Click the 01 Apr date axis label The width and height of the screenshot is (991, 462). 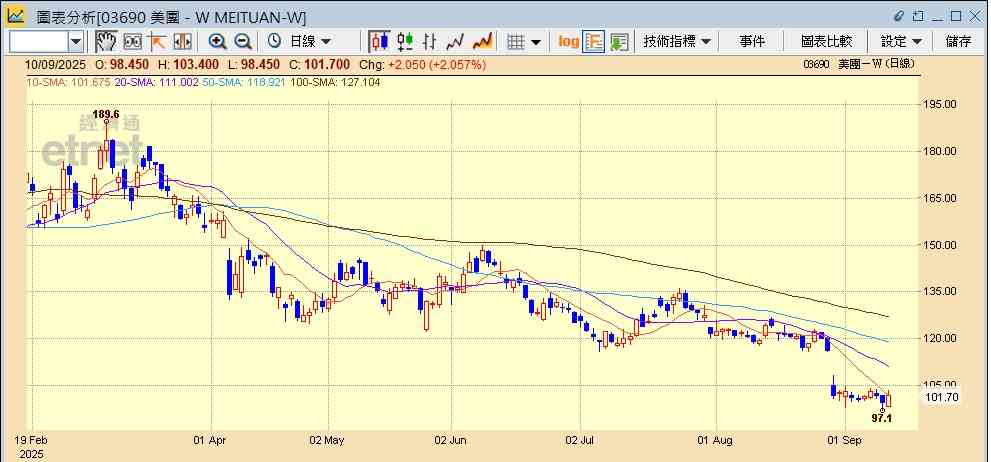[209, 440]
